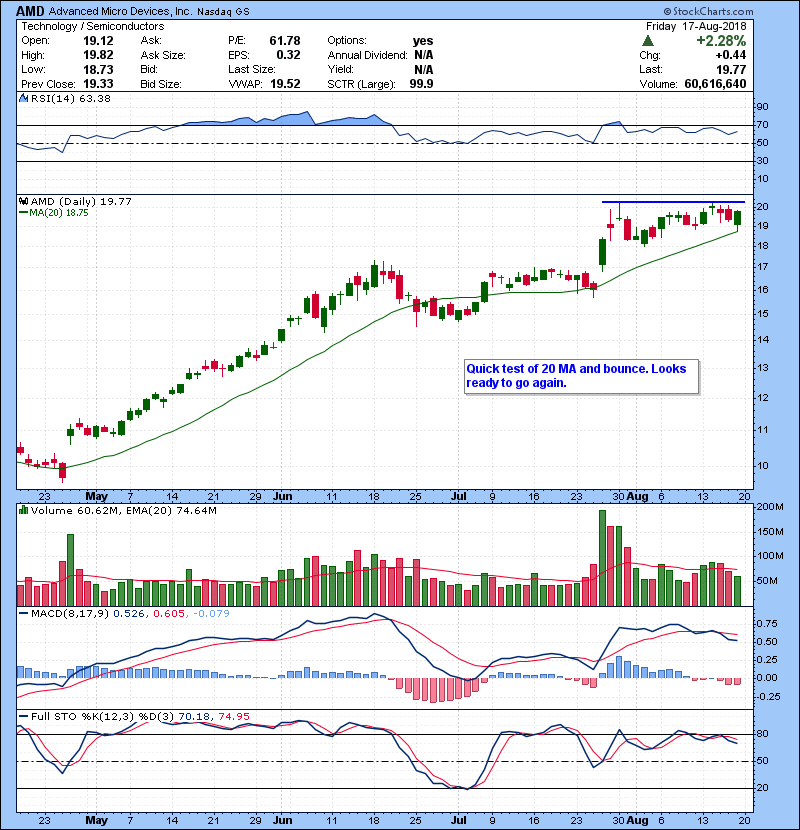Image resolution: width=800 pixels, height=830 pixels.
Task: Click the 'Jul' month label under price chart
Action: (459, 497)
